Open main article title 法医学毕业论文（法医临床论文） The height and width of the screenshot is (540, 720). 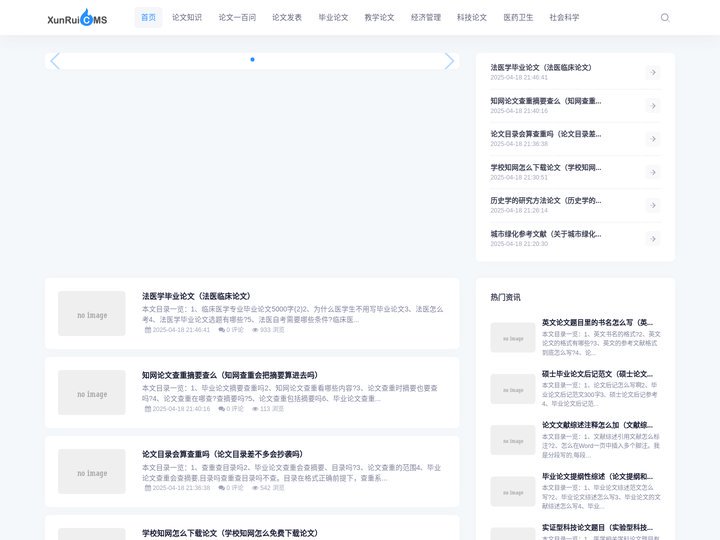196,296
